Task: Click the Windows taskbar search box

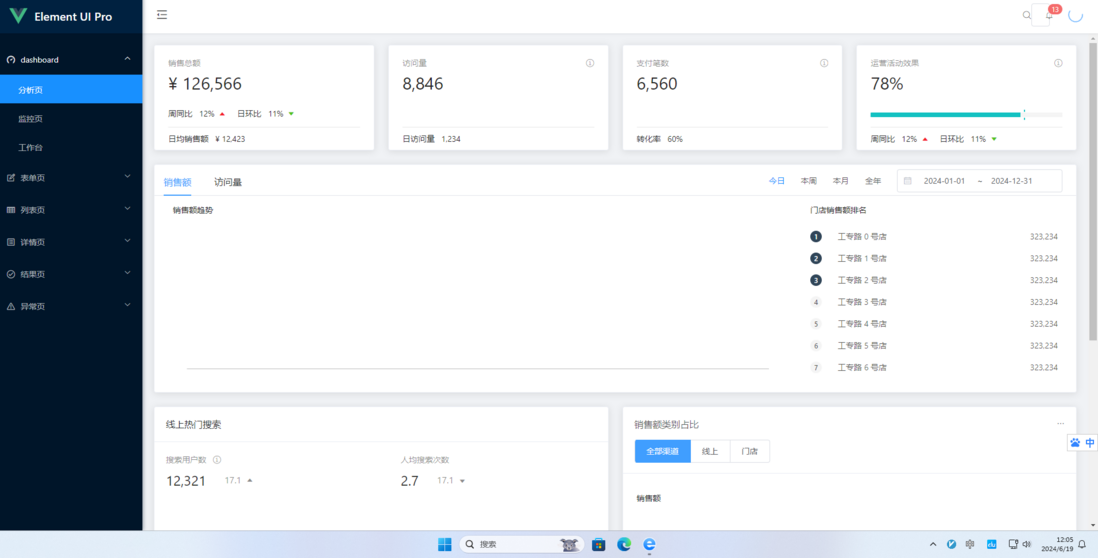Action: (522, 544)
